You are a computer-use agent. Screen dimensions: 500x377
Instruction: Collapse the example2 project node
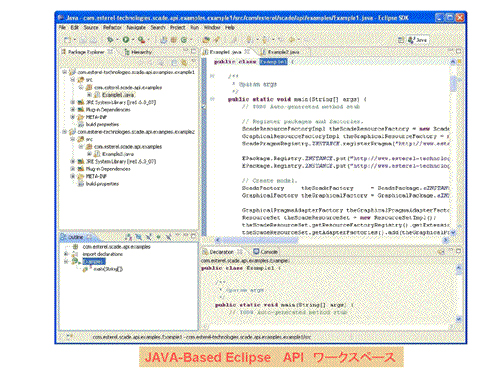(x=65, y=132)
